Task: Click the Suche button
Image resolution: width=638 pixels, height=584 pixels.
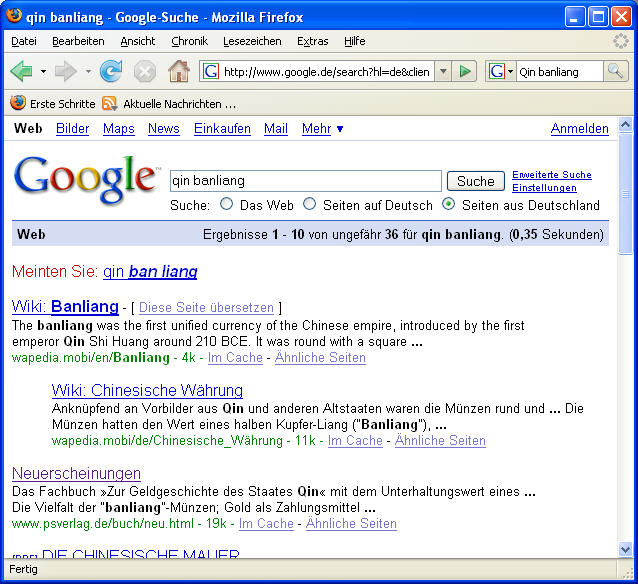Action: pos(476,181)
